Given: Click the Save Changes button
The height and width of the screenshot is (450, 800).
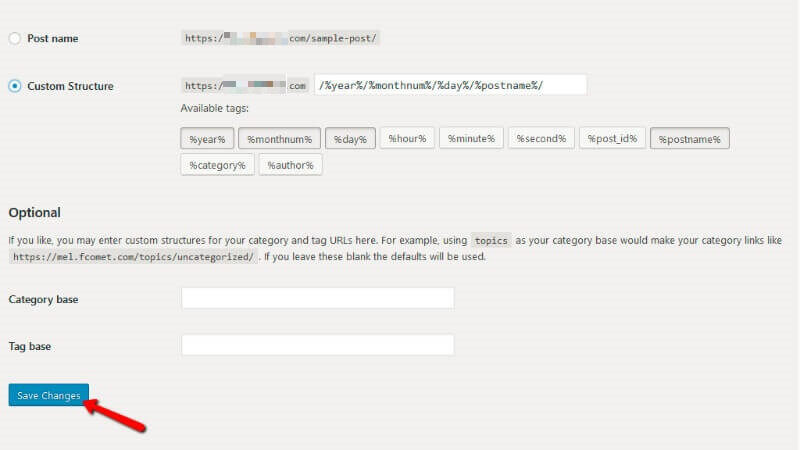Looking at the screenshot, I should coord(48,395).
